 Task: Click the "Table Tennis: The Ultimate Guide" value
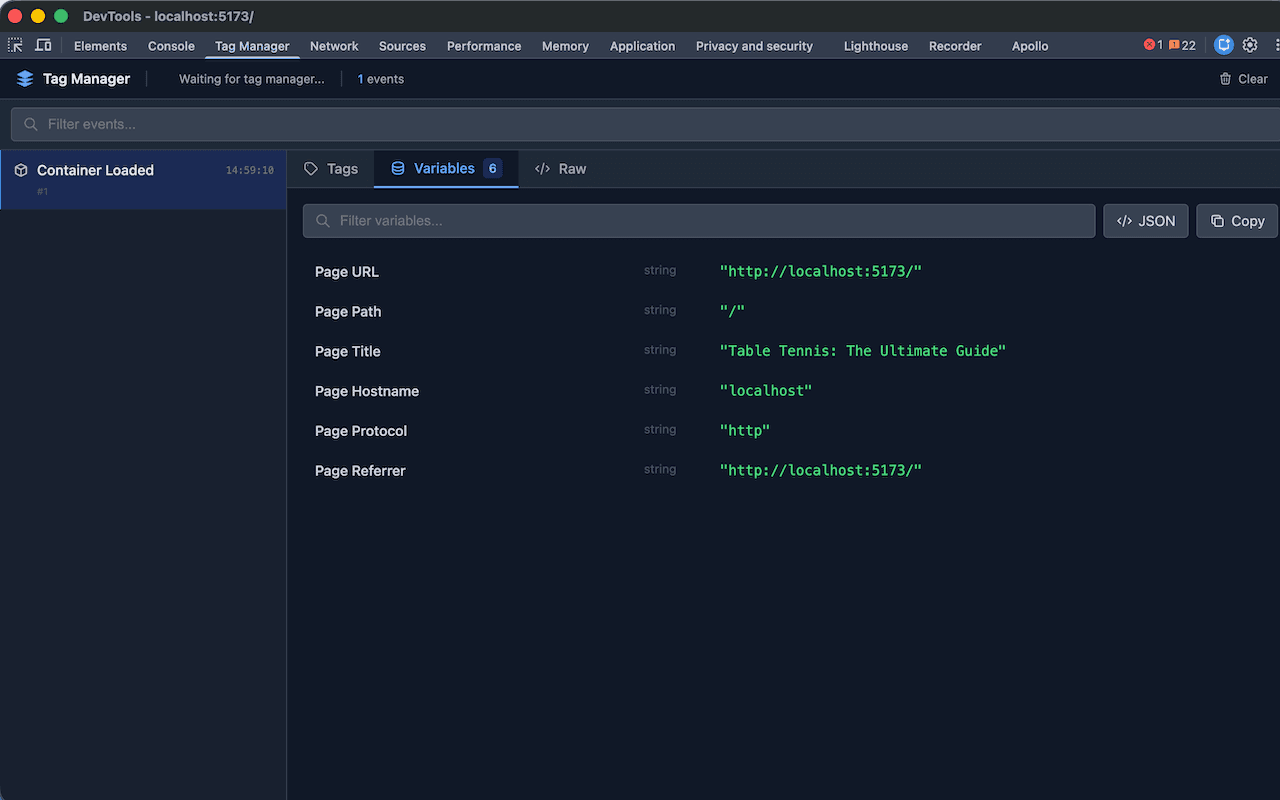coord(863,351)
